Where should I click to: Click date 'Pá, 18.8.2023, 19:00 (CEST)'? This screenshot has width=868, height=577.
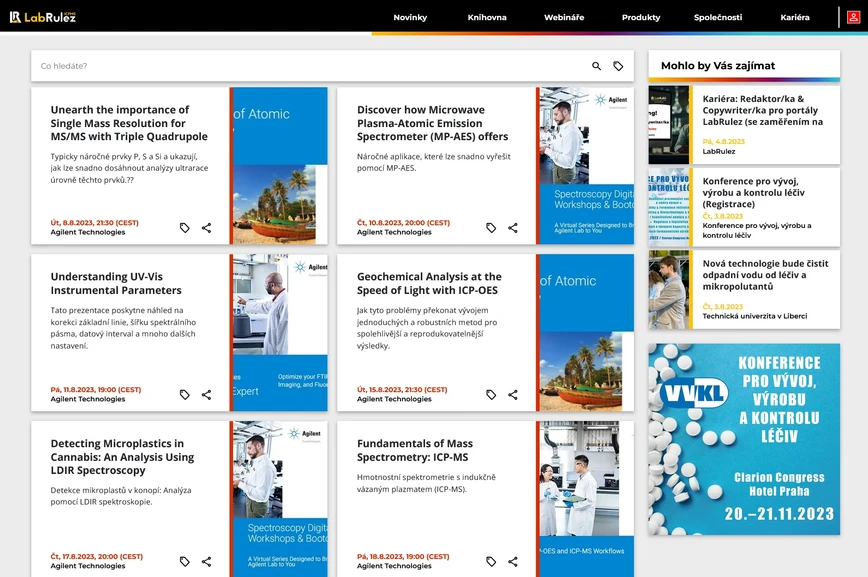[x=403, y=557]
